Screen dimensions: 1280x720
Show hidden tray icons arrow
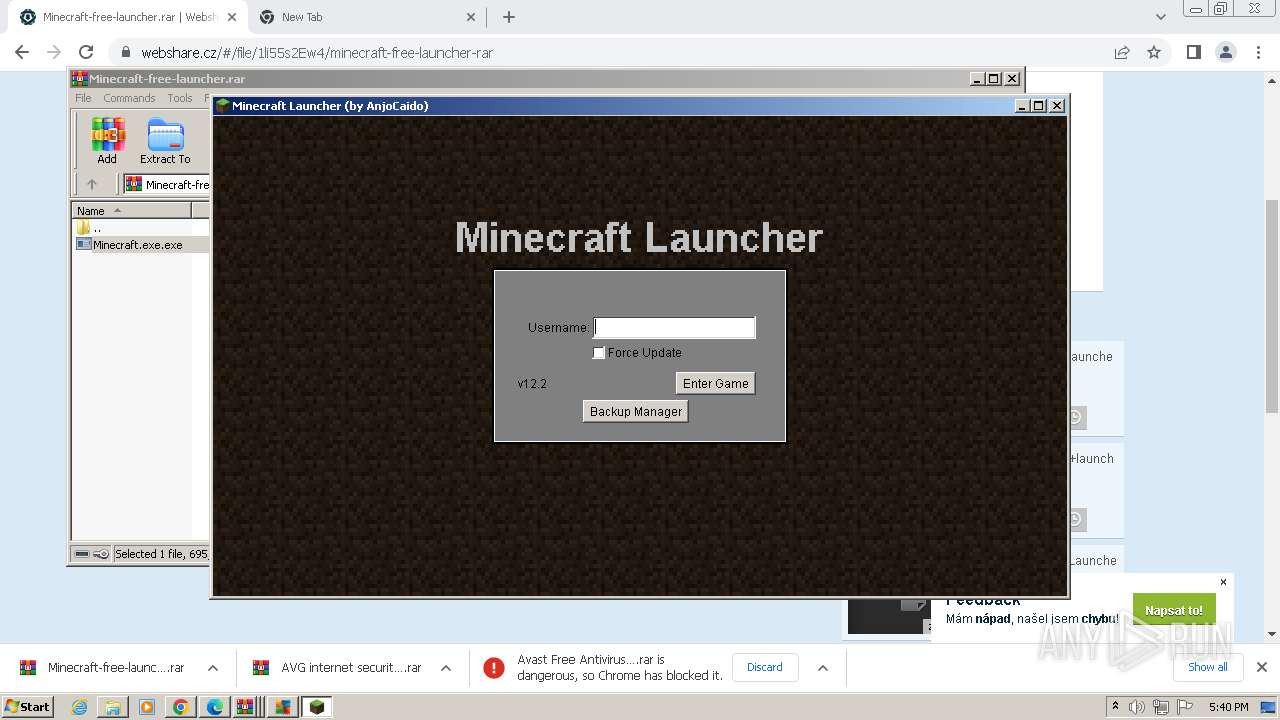(1115, 706)
